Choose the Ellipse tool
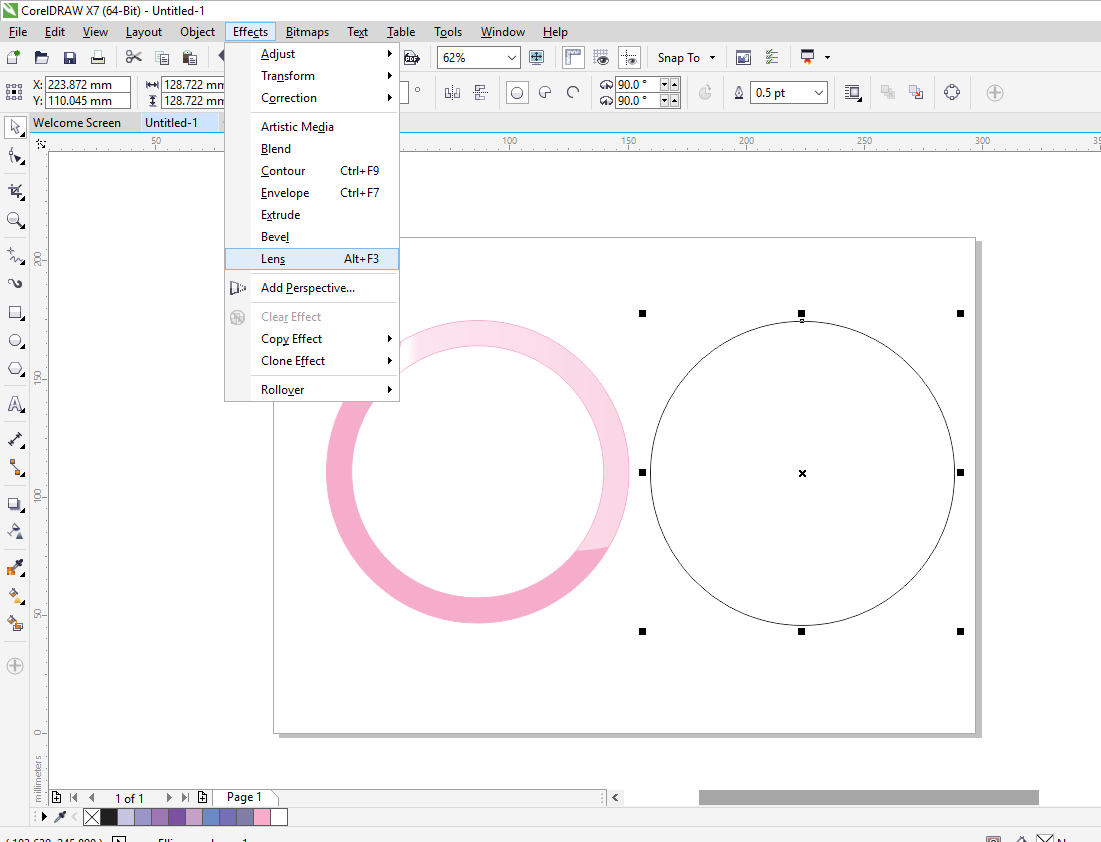Viewport: 1101px width, 842px height. click(15, 341)
